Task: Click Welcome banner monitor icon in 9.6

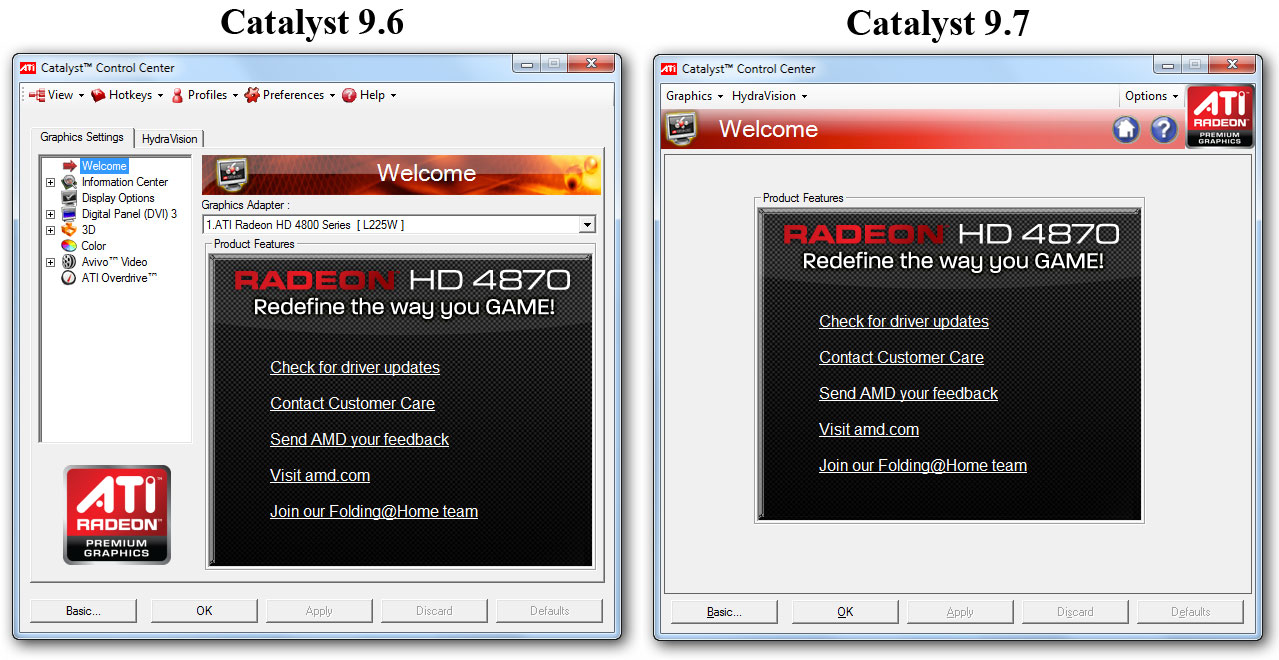Action: (x=232, y=173)
